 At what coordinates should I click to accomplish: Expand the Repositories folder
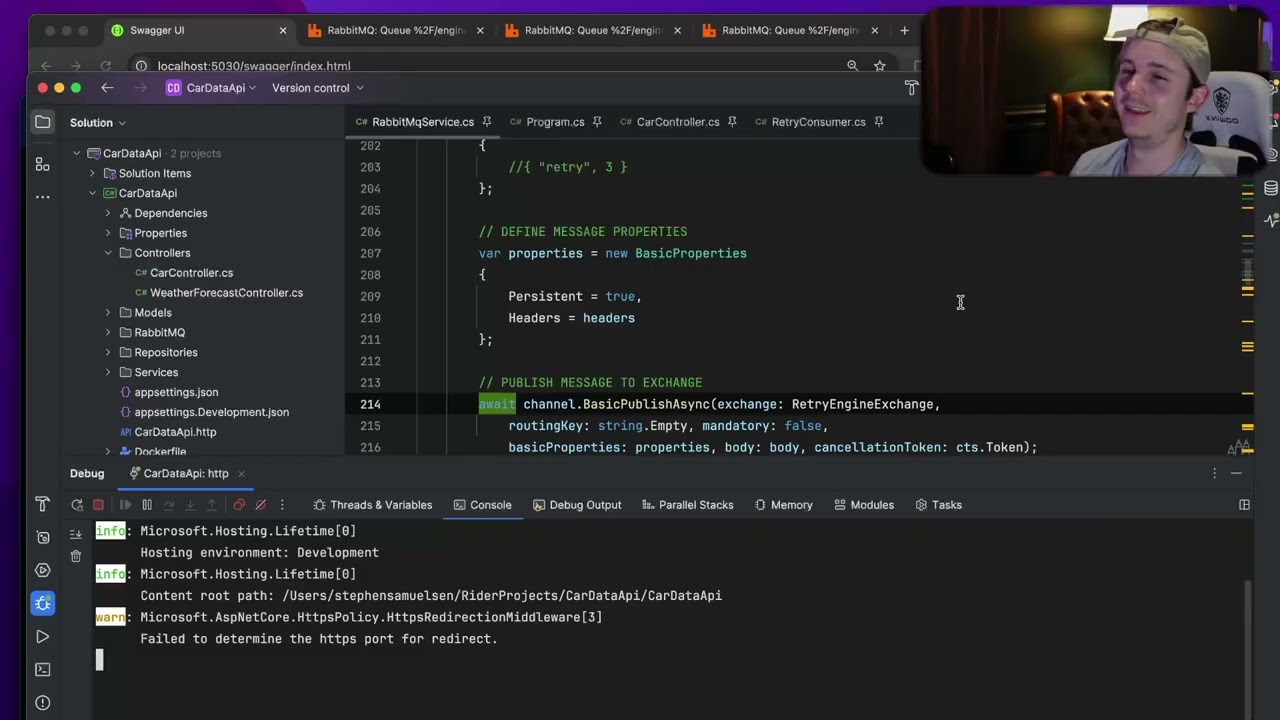pos(109,353)
